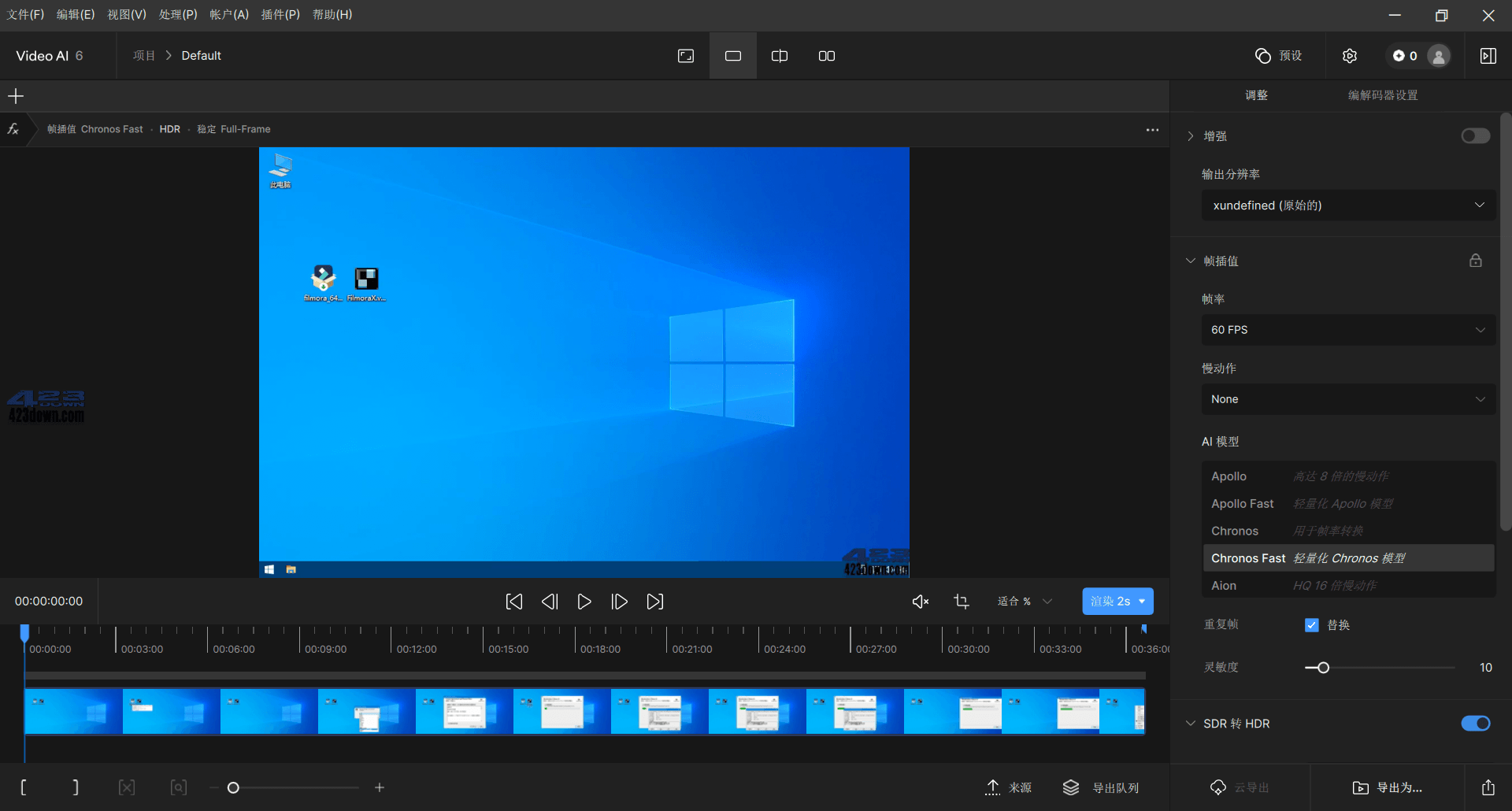Set trim in-point bracket
The image size is (1512, 811).
[24, 787]
